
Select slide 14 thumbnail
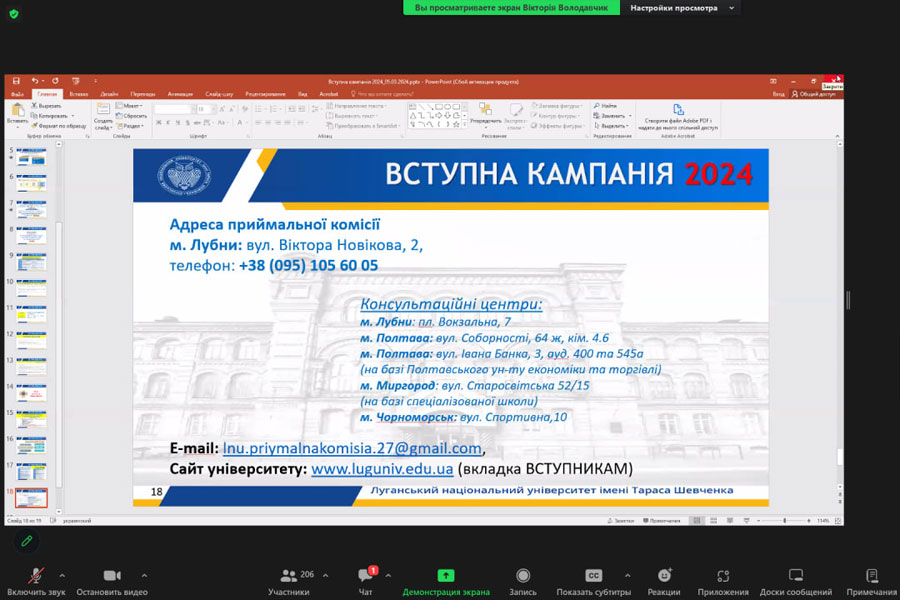[32, 393]
